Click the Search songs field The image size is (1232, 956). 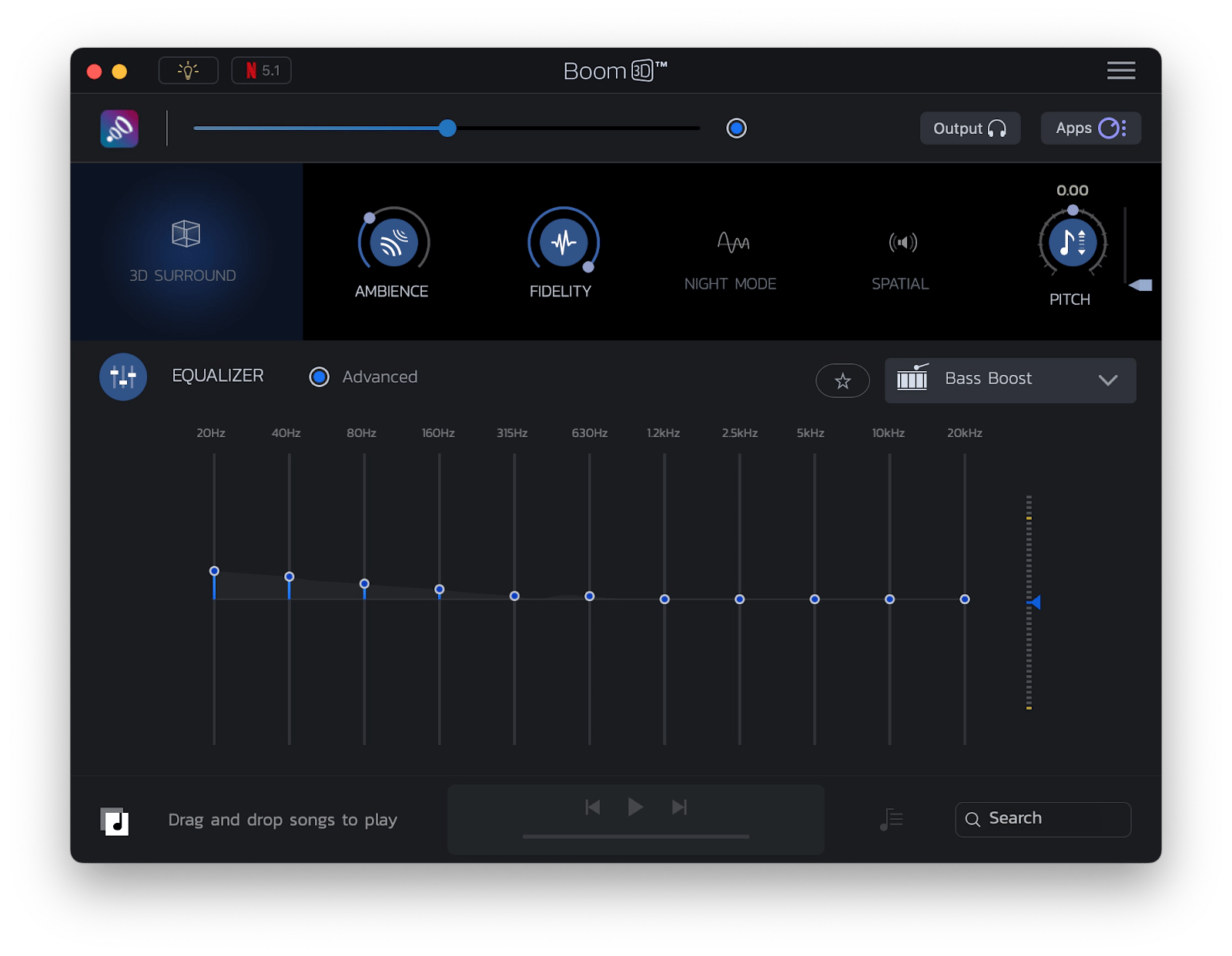pos(1043,819)
